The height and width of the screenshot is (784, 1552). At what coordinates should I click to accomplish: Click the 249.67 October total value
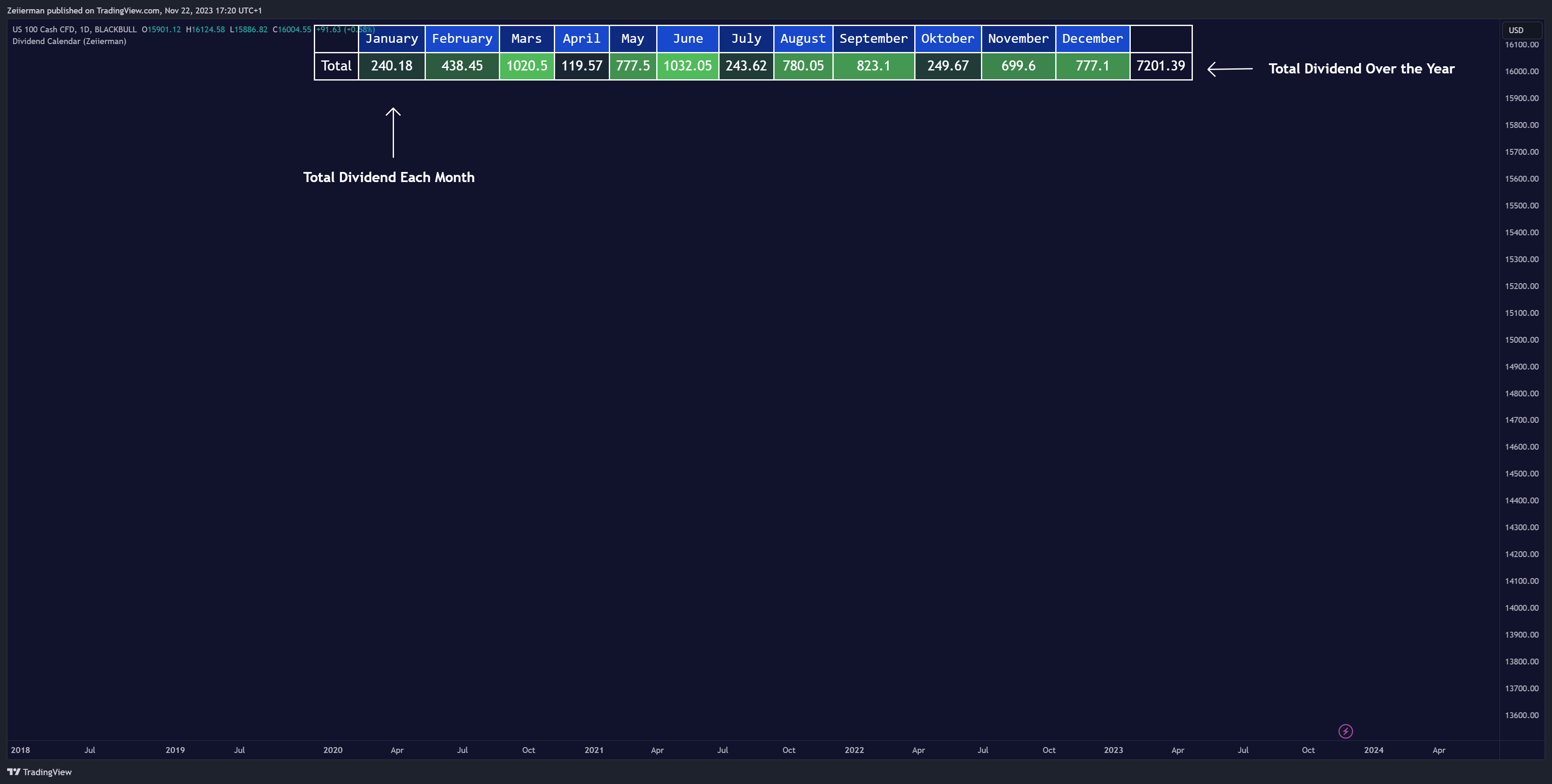pos(948,65)
